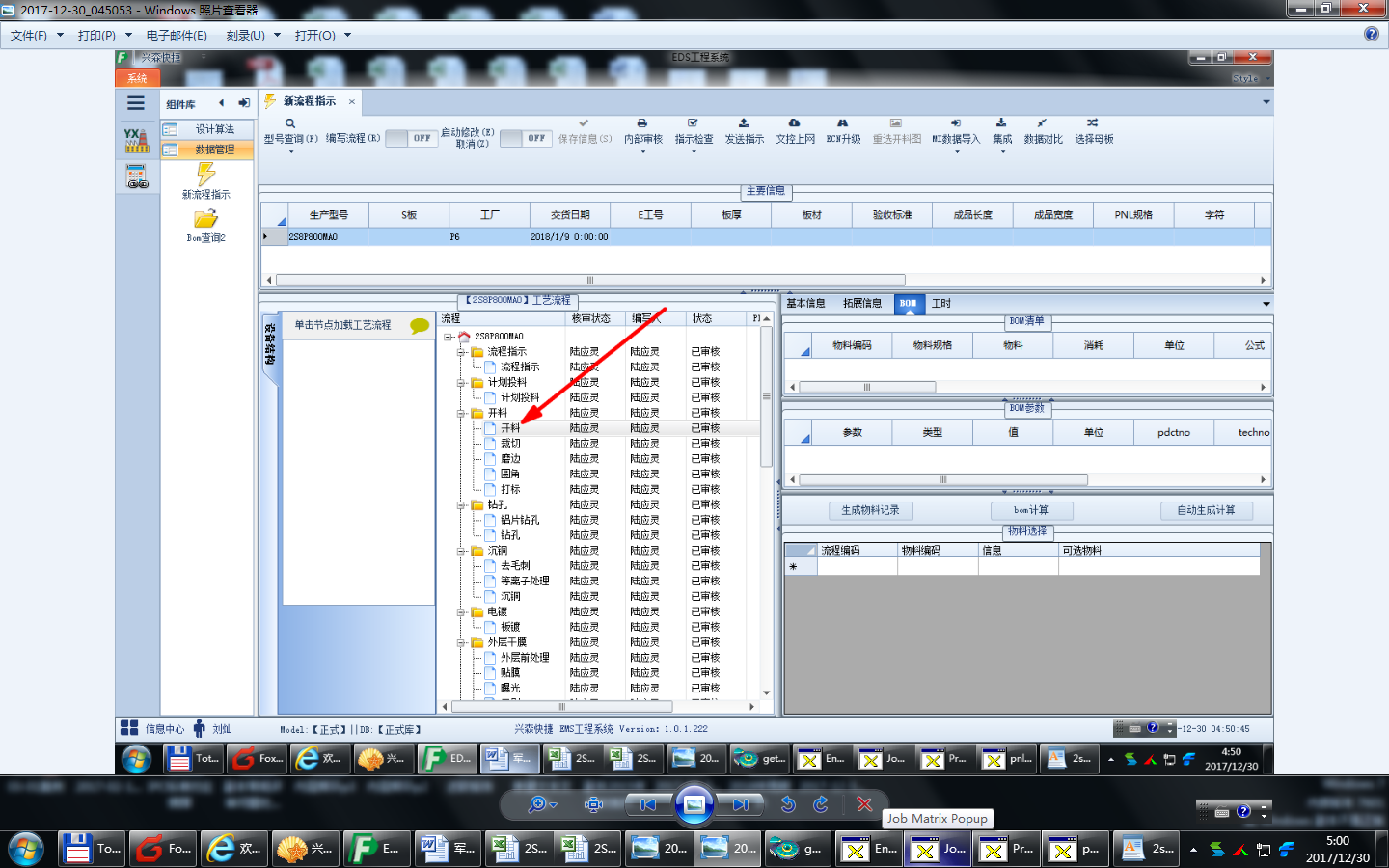The width and height of the screenshot is (1389, 868).
Task: Click the 集成 download icon
Action: point(1001,123)
